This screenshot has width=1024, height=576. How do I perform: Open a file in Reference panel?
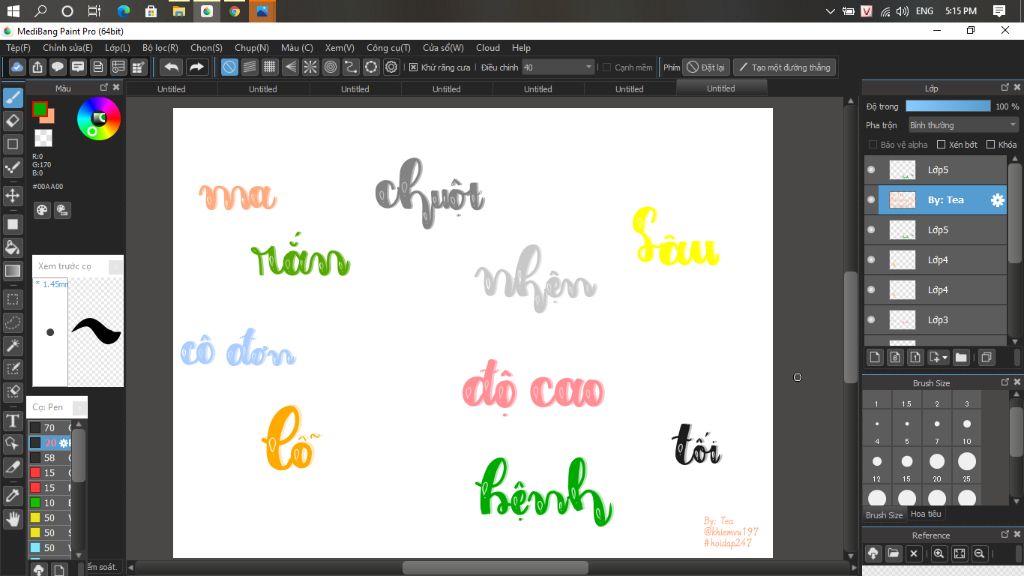click(x=893, y=554)
